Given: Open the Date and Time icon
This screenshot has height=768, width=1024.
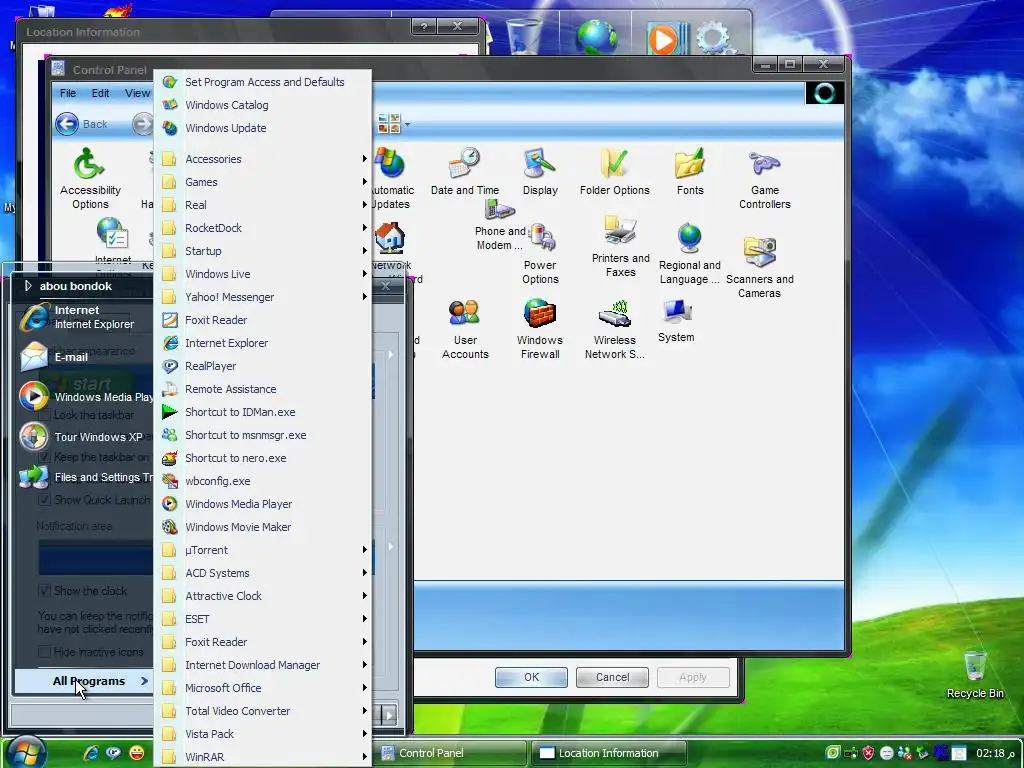Looking at the screenshot, I should coord(464,171).
